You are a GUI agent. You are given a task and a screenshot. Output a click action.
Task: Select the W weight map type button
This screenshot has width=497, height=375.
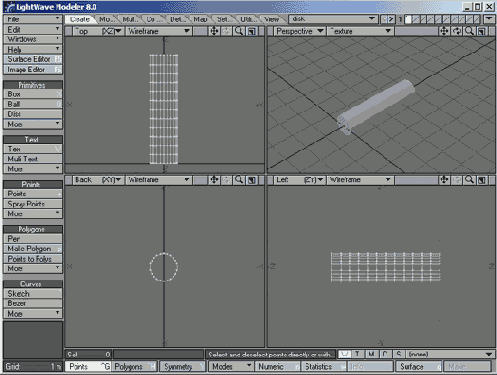344,354
